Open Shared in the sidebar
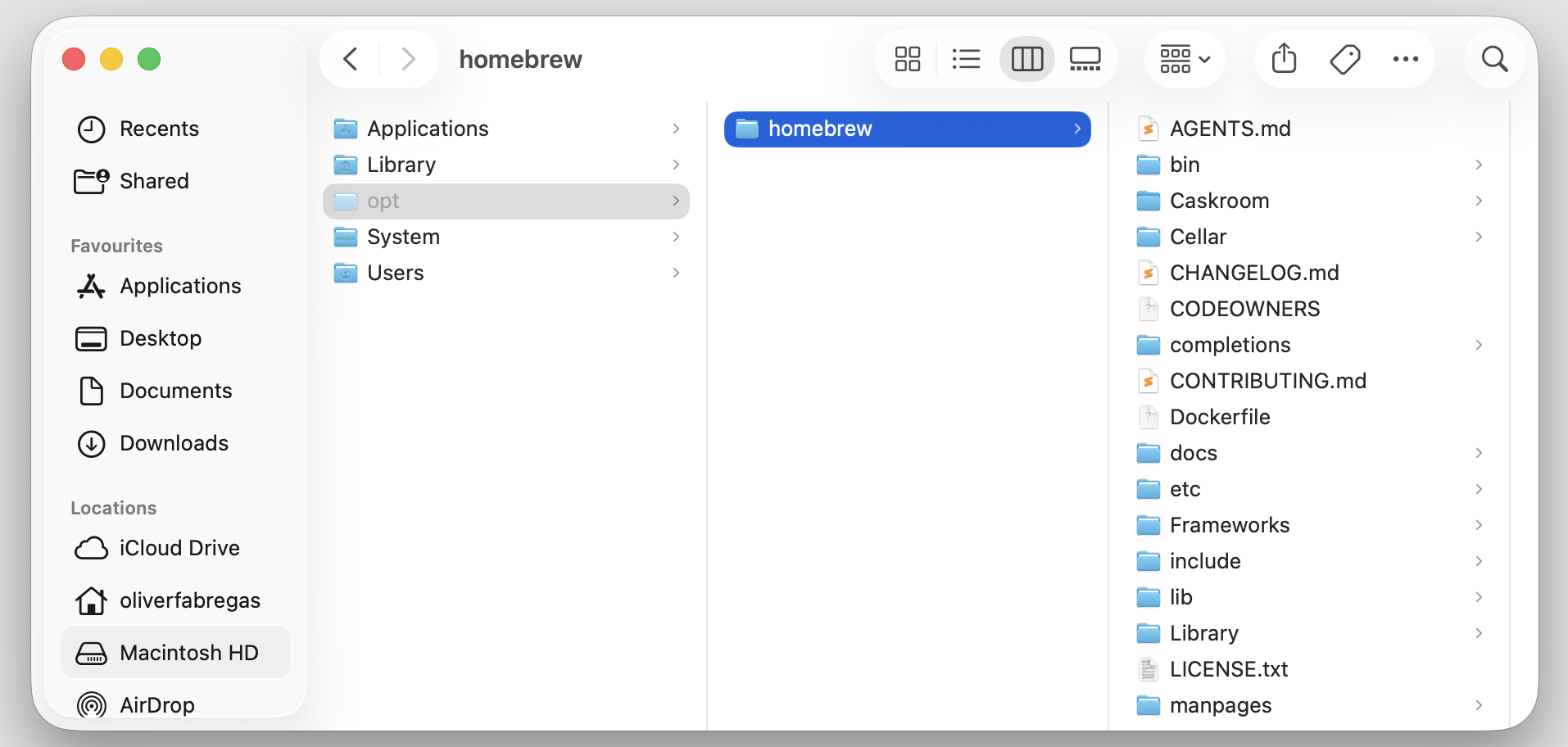Viewport: 1568px width, 747px height. (175, 181)
